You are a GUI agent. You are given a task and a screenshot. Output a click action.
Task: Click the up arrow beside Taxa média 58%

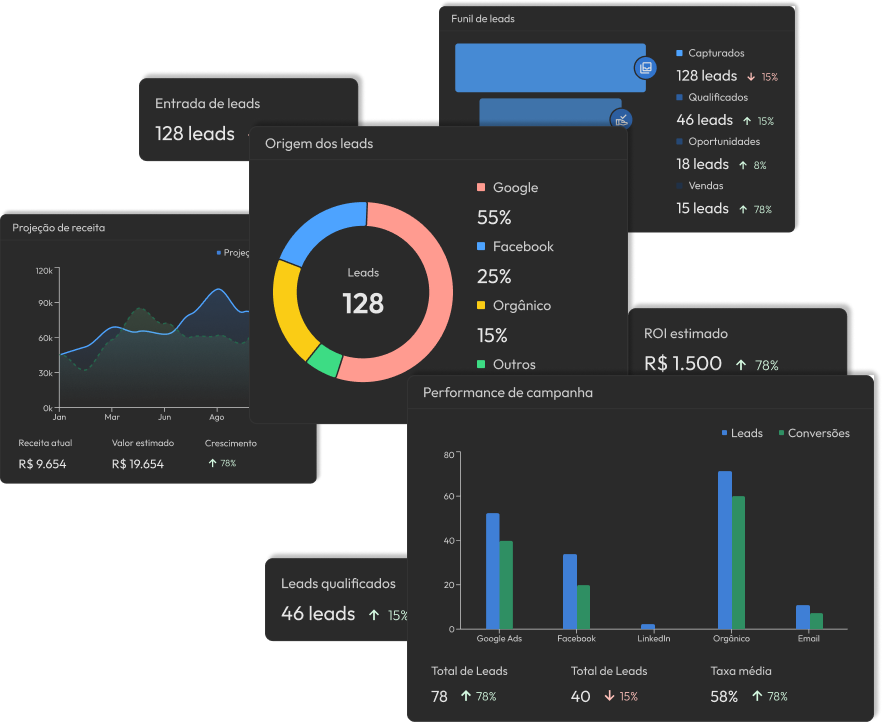(x=756, y=696)
